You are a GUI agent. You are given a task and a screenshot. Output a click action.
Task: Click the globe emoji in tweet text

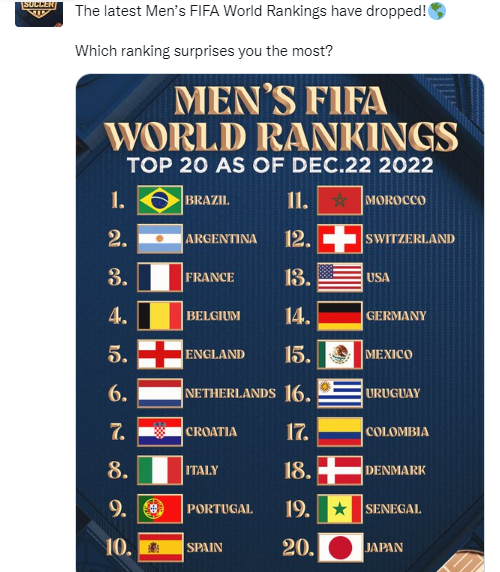pyautogui.click(x=437, y=11)
